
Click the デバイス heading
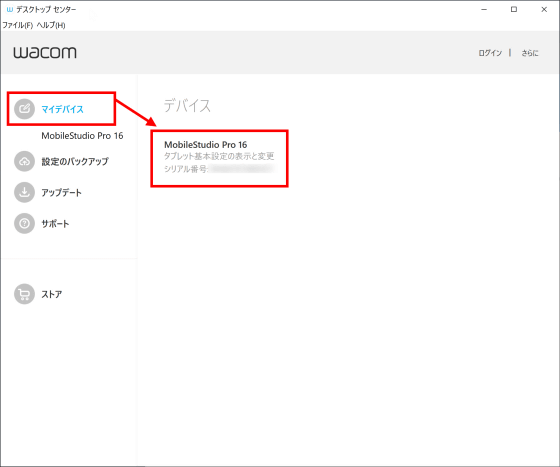(x=187, y=106)
